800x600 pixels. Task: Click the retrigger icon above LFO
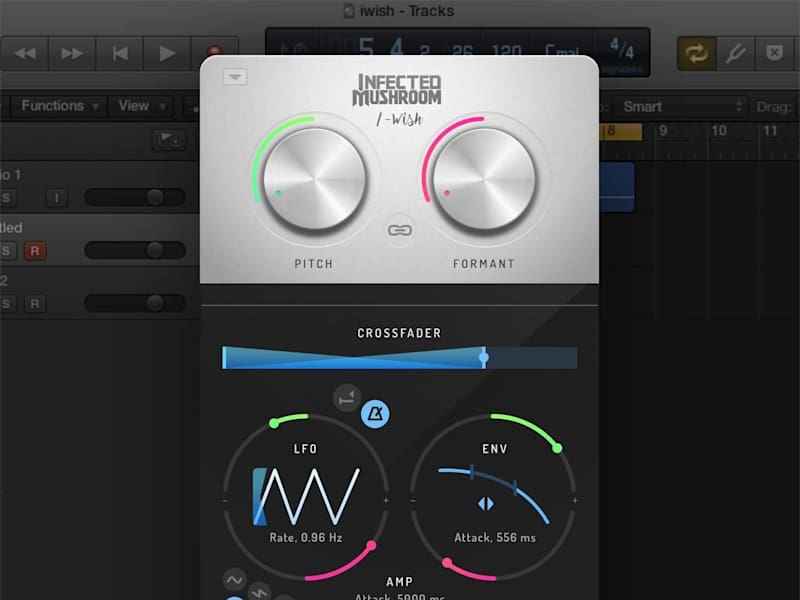click(x=347, y=398)
